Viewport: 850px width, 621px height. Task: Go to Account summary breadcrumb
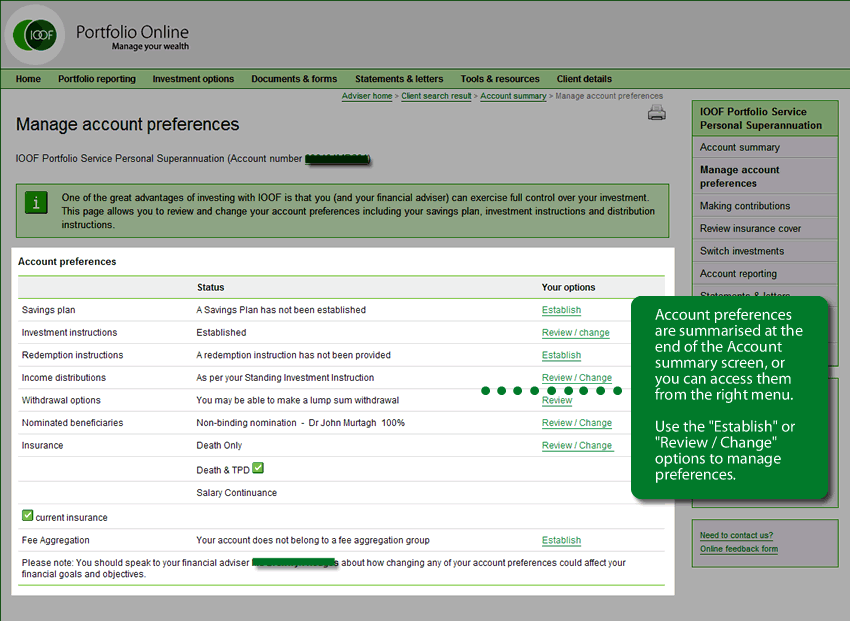click(x=513, y=96)
